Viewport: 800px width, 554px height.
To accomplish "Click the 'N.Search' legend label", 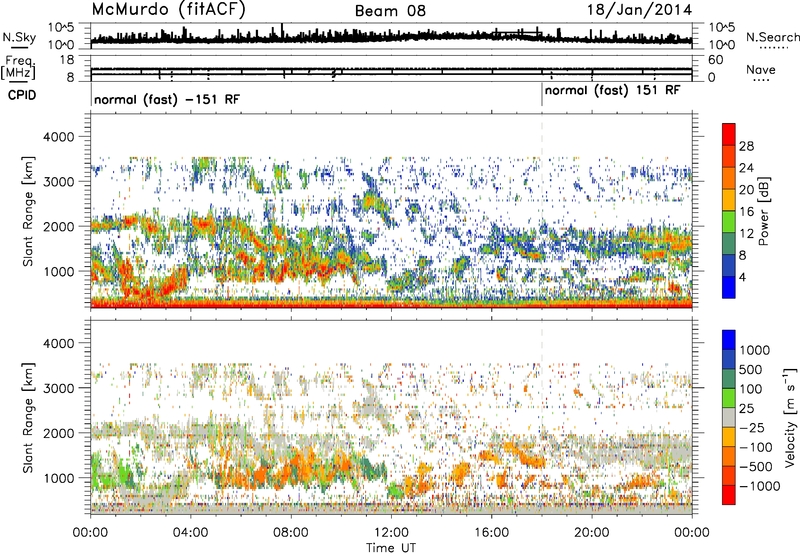I will point(772,37).
